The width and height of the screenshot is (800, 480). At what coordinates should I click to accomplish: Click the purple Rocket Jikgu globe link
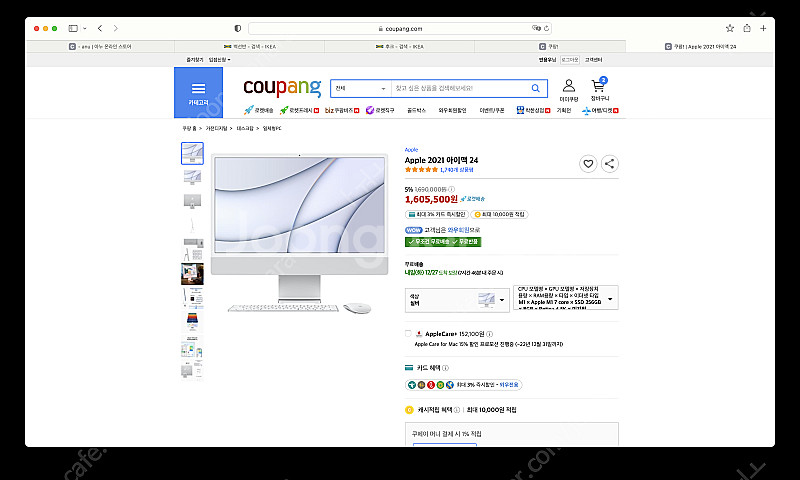pyautogui.click(x=380, y=110)
